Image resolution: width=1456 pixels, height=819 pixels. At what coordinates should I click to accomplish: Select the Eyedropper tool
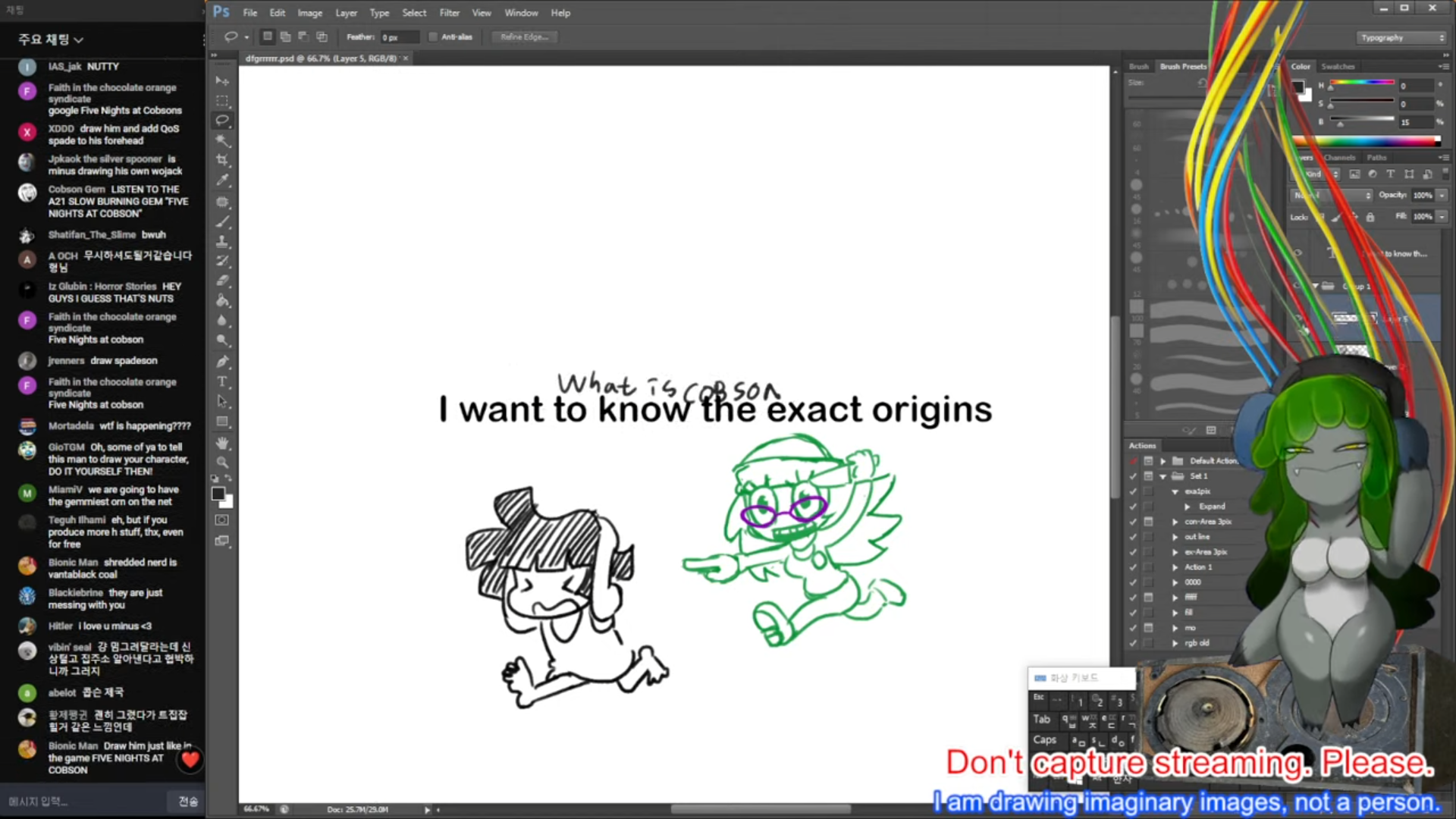coord(222,180)
